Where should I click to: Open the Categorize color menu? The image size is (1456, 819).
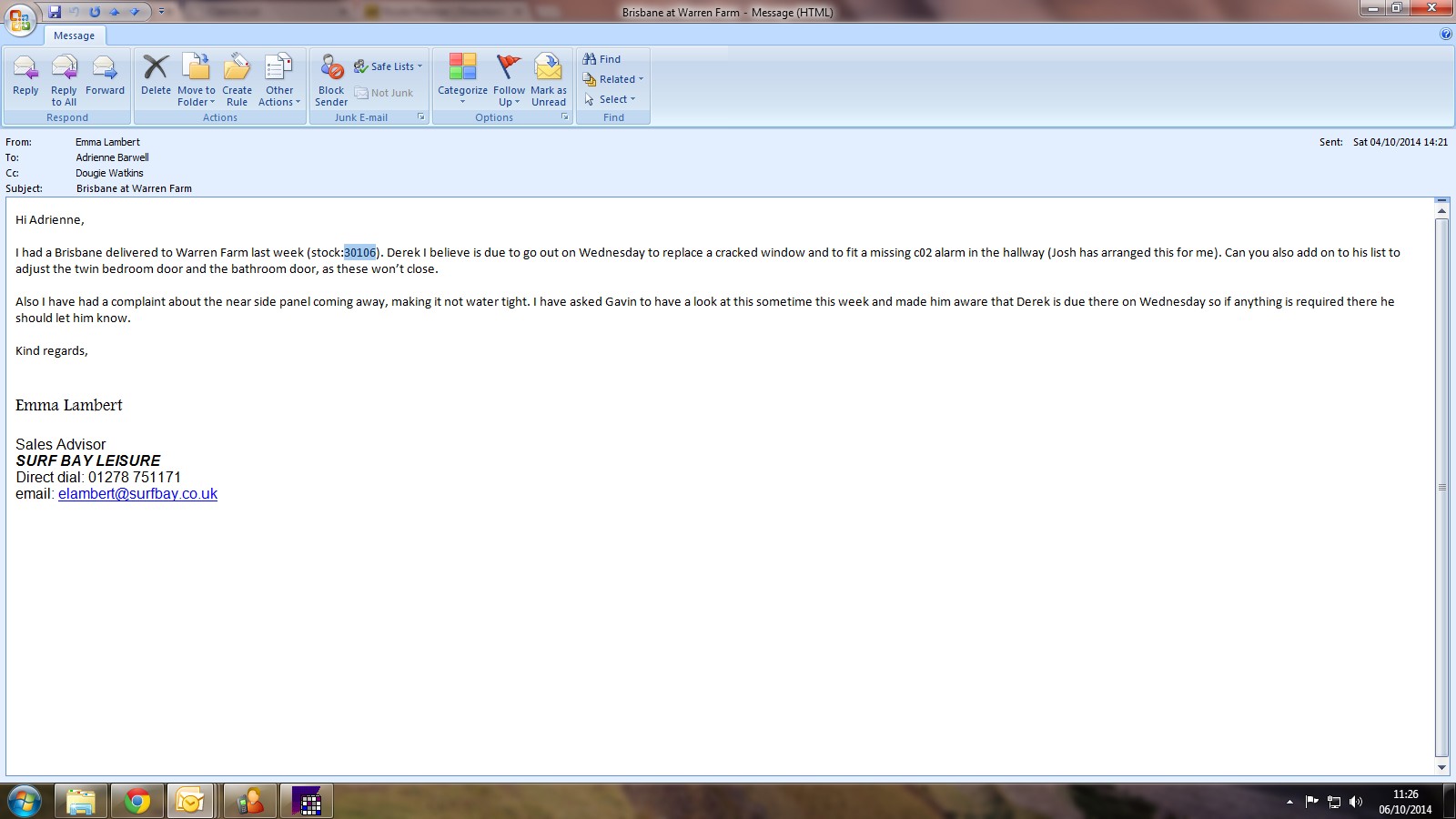[x=462, y=80]
